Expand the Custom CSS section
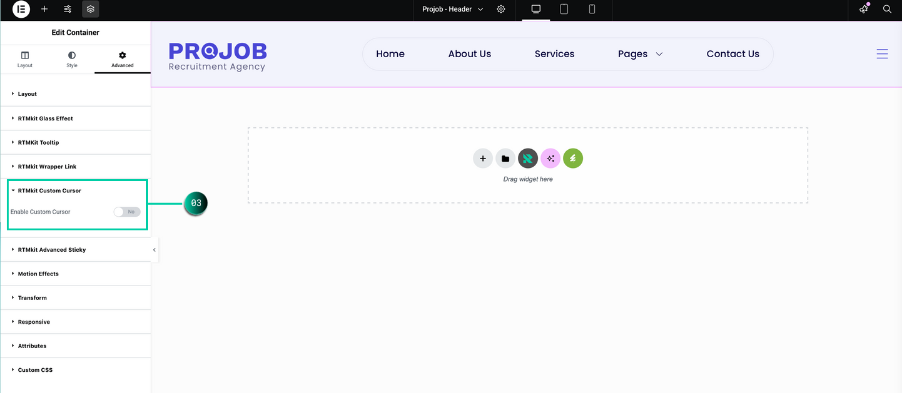This screenshot has width=902, height=393. pos(75,370)
